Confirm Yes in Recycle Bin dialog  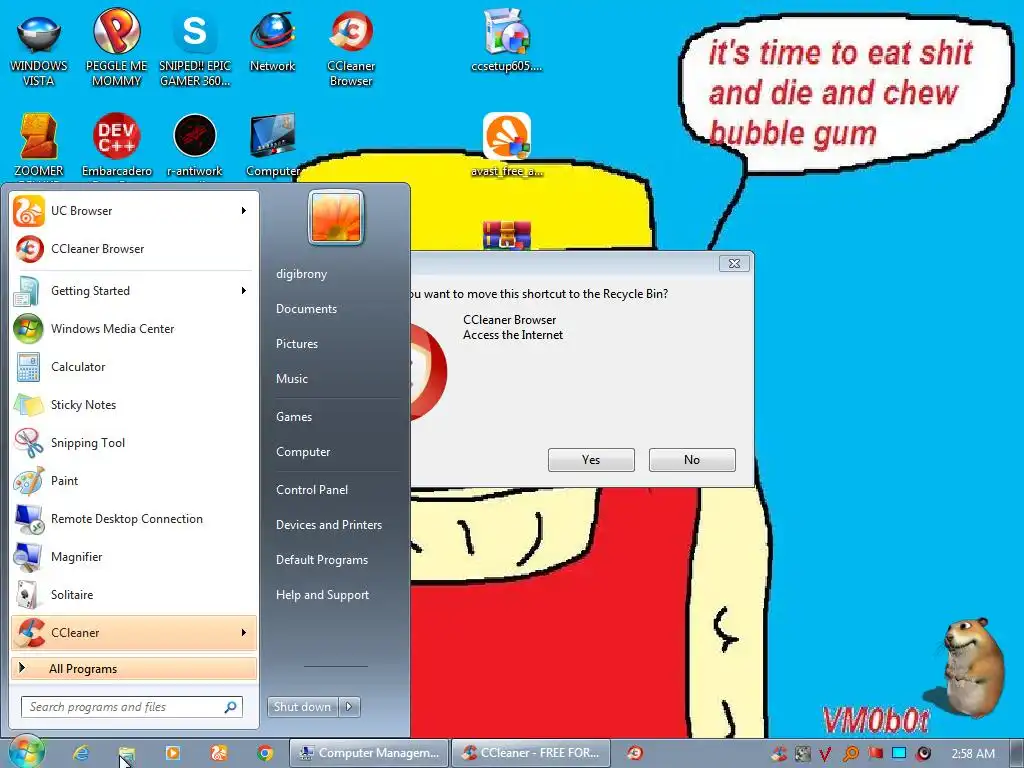pos(591,460)
